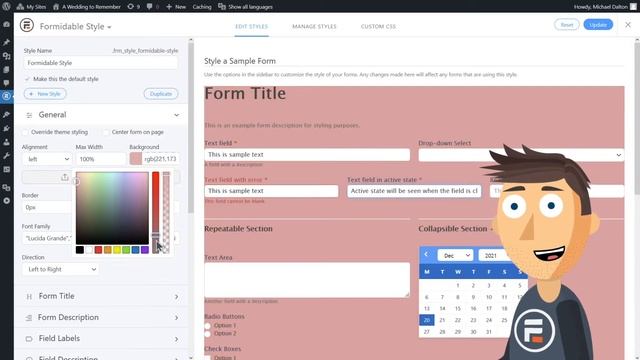Open the Appearance sidebar icon
The width and height of the screenshot is (640, 360).
coord(7,115)
